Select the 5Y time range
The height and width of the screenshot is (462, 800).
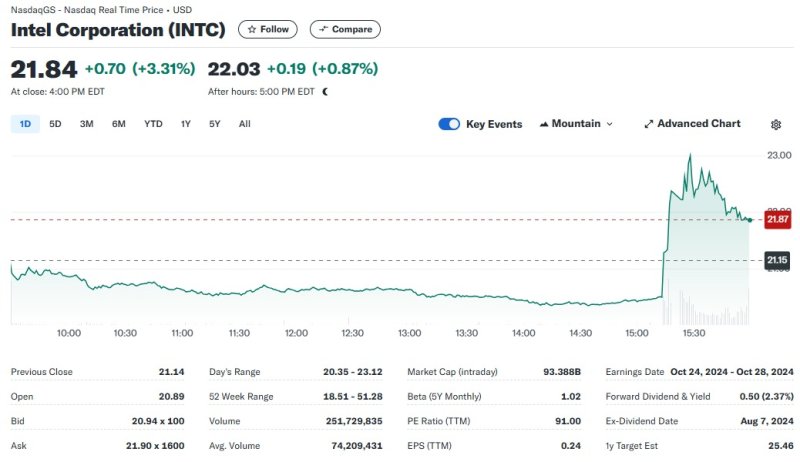tap(214, 124)
